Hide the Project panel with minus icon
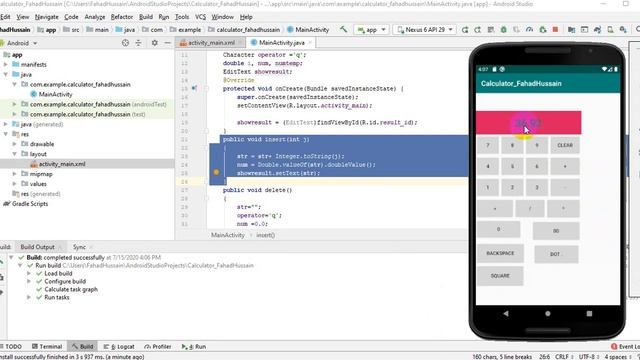This screenshot has width=640, height=360. coord(167,43)
